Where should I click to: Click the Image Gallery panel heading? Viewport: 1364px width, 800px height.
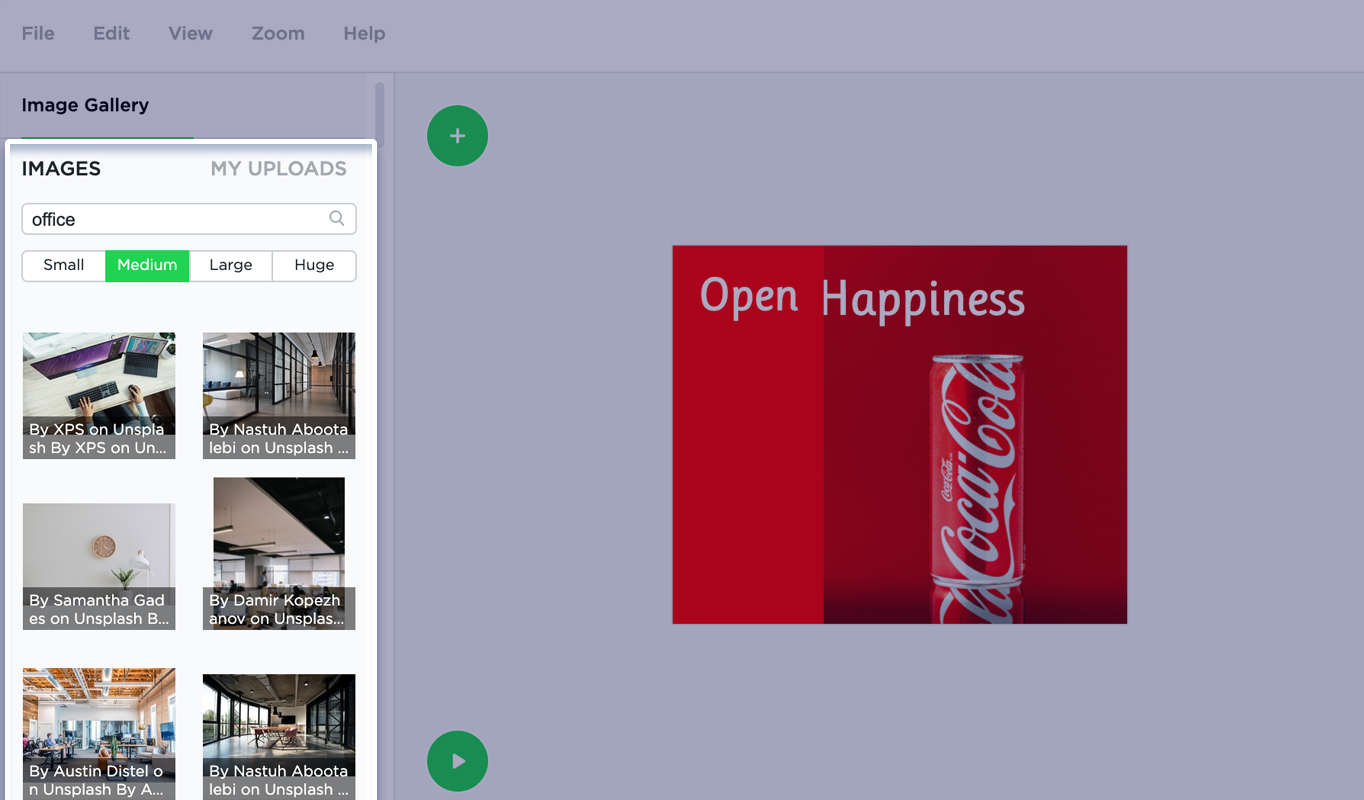[85, 105]
